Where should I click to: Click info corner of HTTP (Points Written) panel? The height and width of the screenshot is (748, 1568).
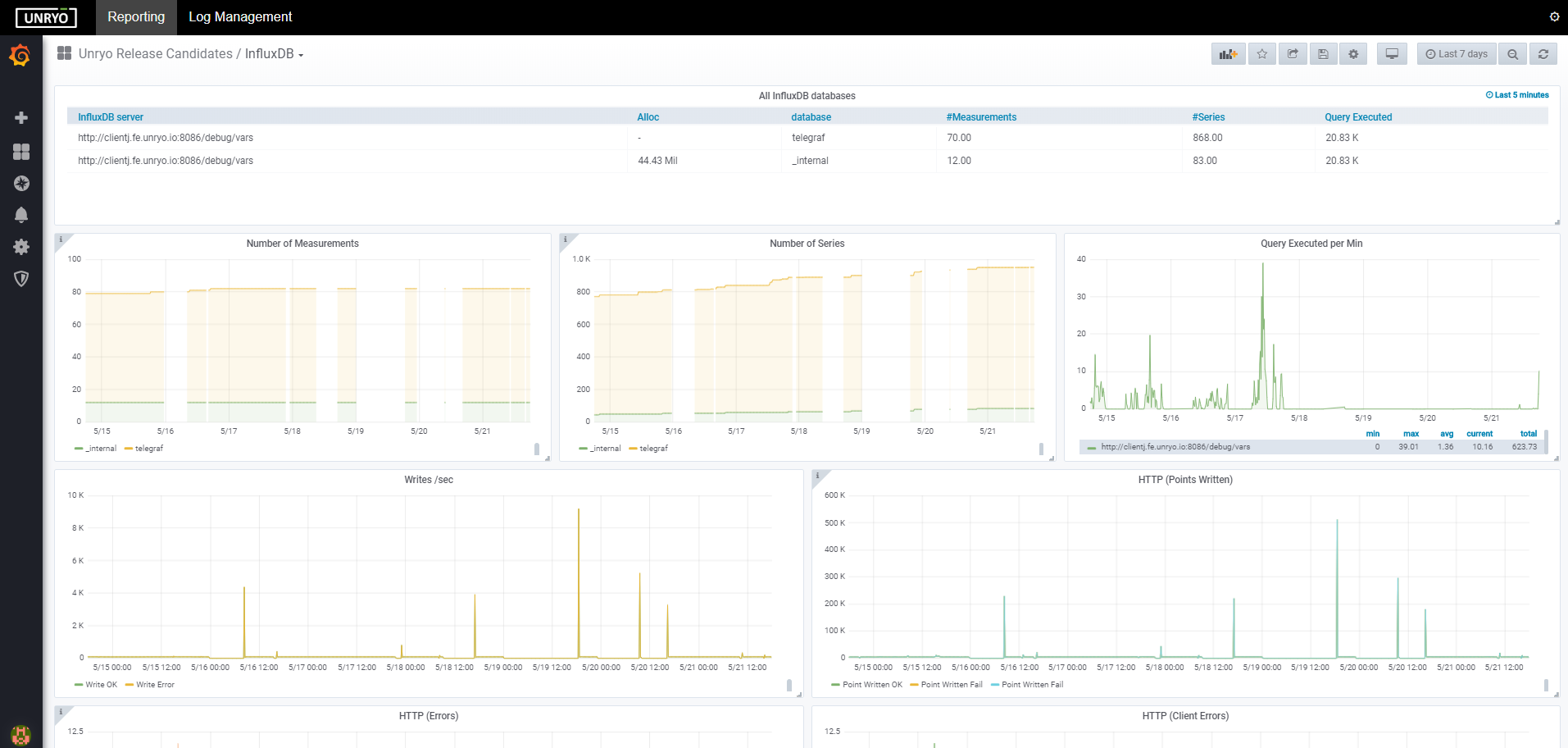(x=818, y=476)
